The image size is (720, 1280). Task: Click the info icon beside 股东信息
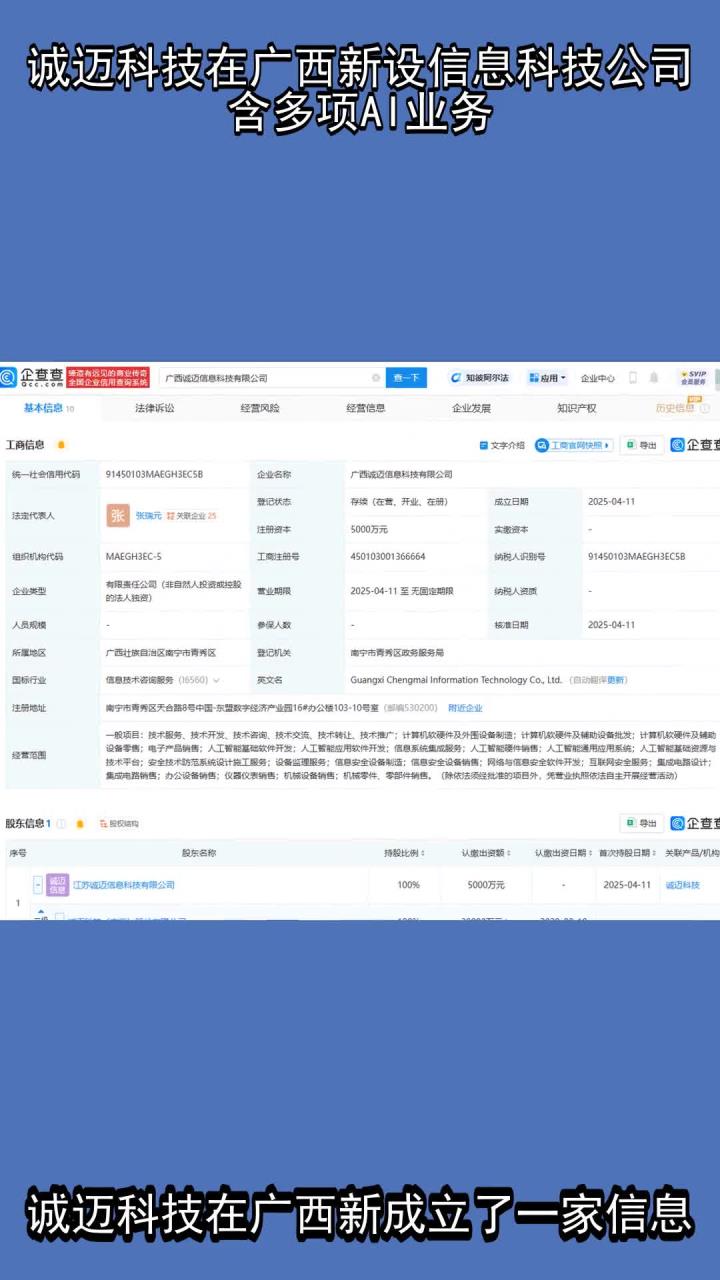pos(61,824)
